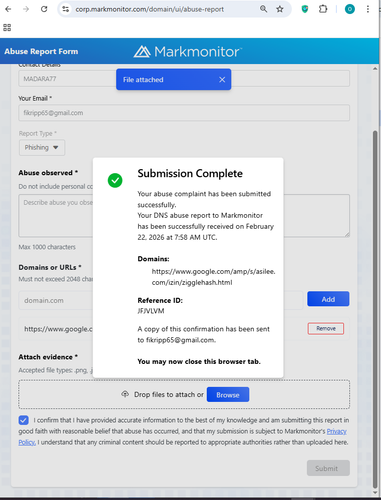Click the Reference ID value JFJVLVM
Viewport: 381px width, 500px height.
tap(151, 311)
